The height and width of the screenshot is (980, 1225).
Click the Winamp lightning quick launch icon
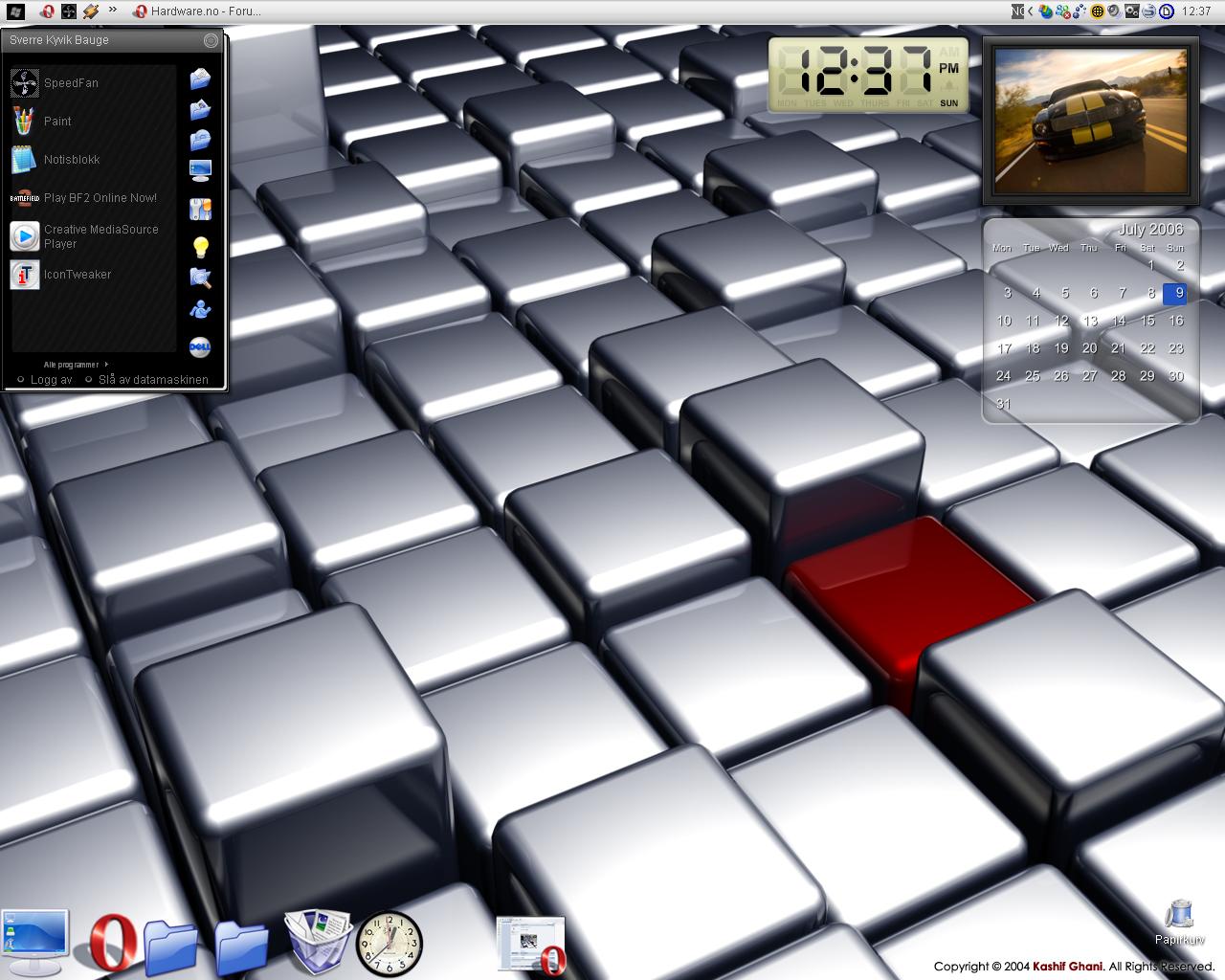coord(90,11)
